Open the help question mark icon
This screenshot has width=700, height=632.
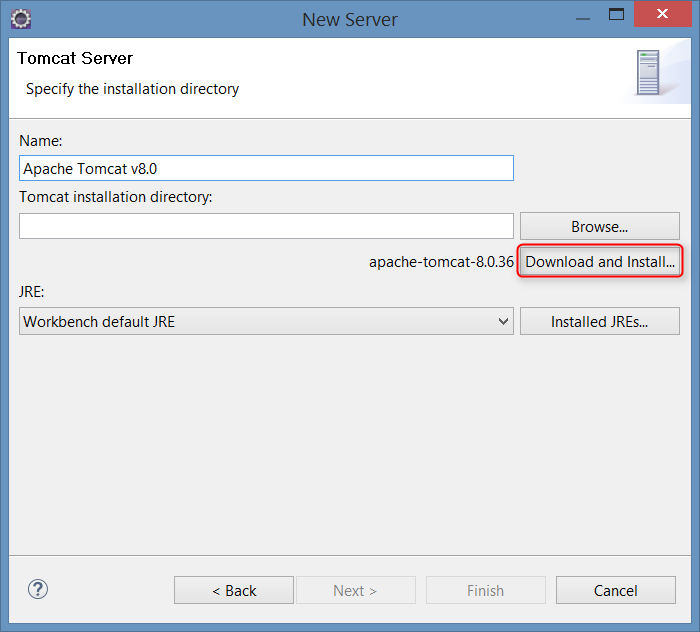pyautogui.click(x=38, y=589)
